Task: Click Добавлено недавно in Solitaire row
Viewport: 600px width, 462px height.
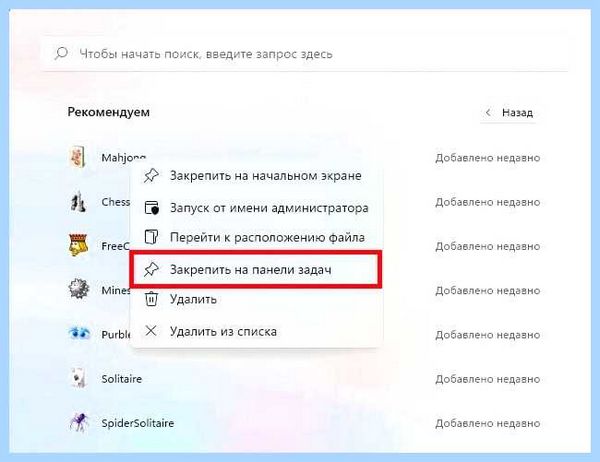Action: 488,379
